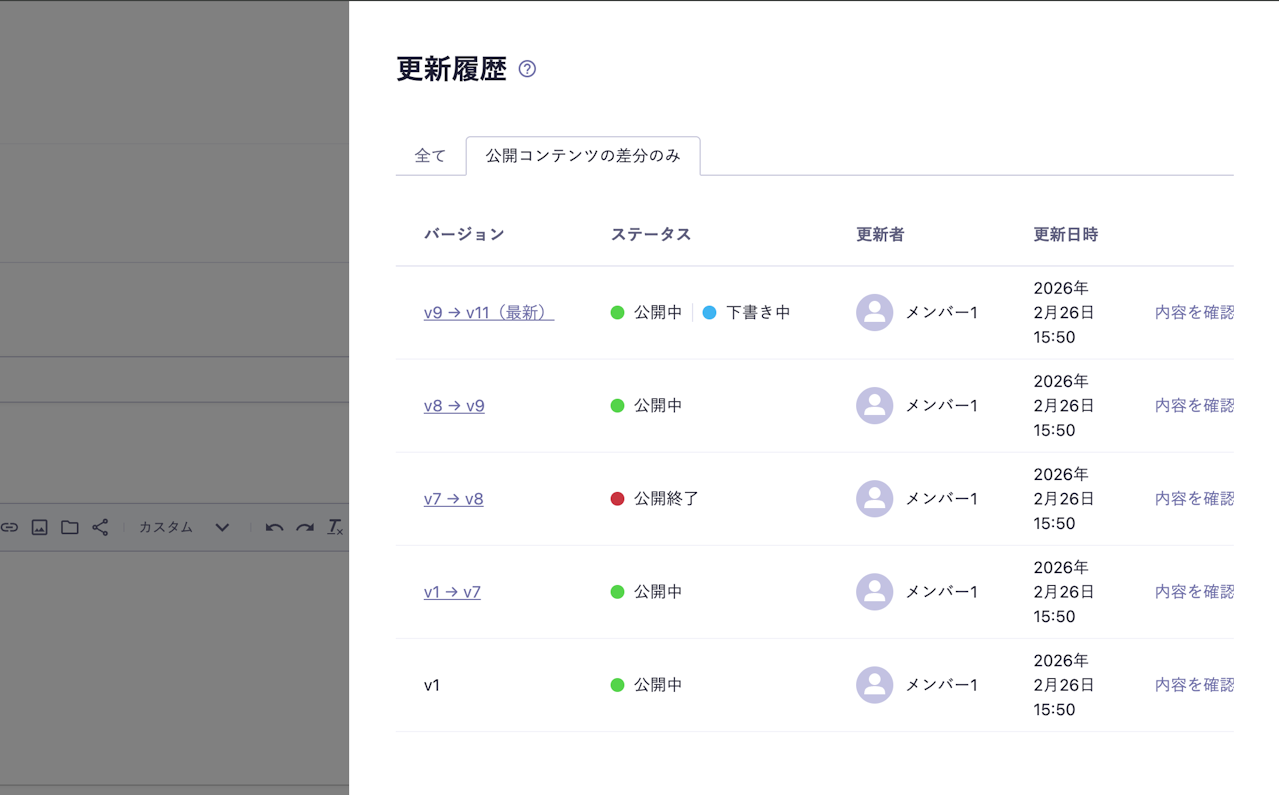Screen dimensions: 1279x795
Task: Undo the last edit using the undo arrow
Action: (x=273, y=527)
